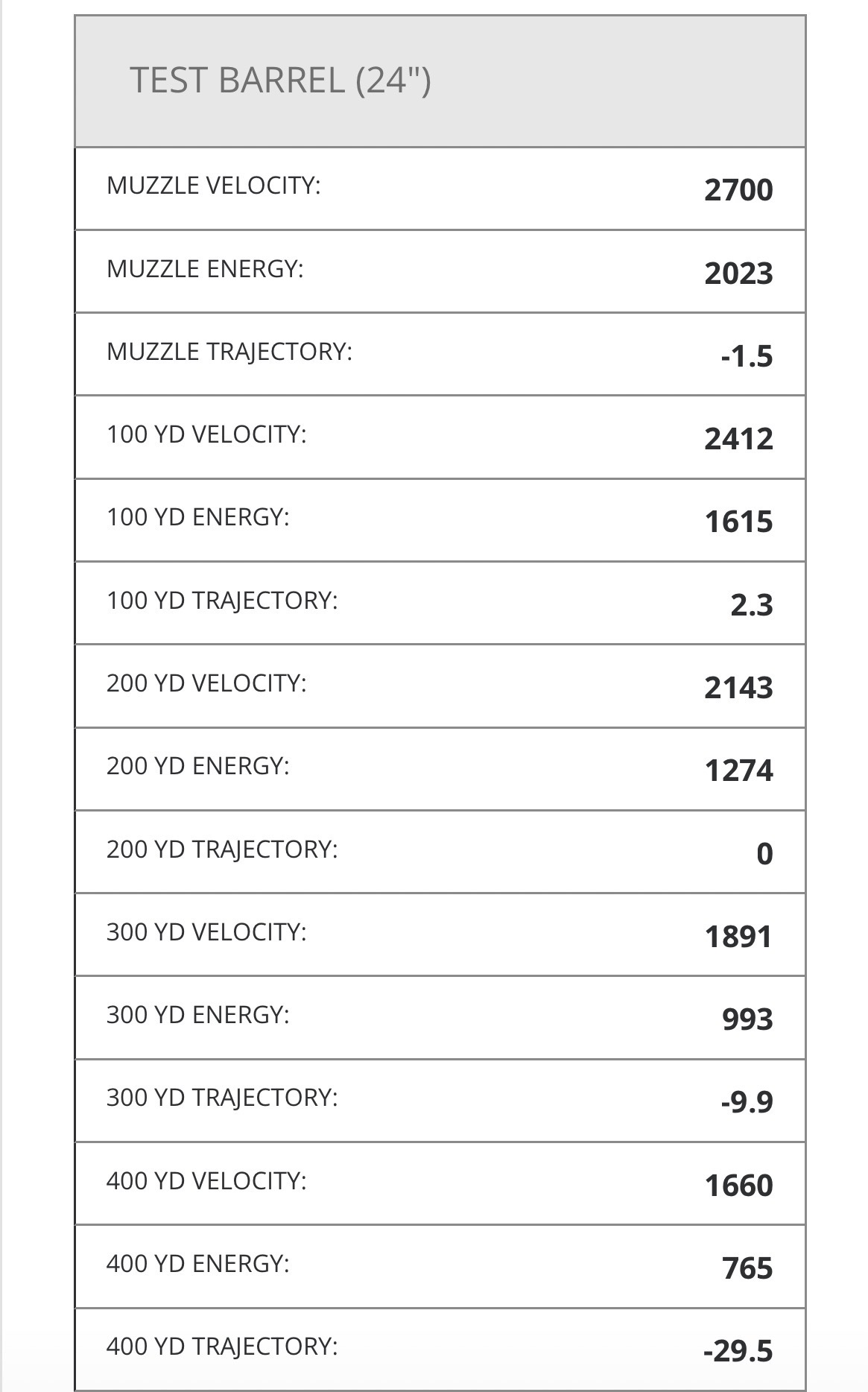The image size is (868, 1392).
Task: Select the MUZZLE TRAJECTORY row label
Action: [x=229, y=352]
